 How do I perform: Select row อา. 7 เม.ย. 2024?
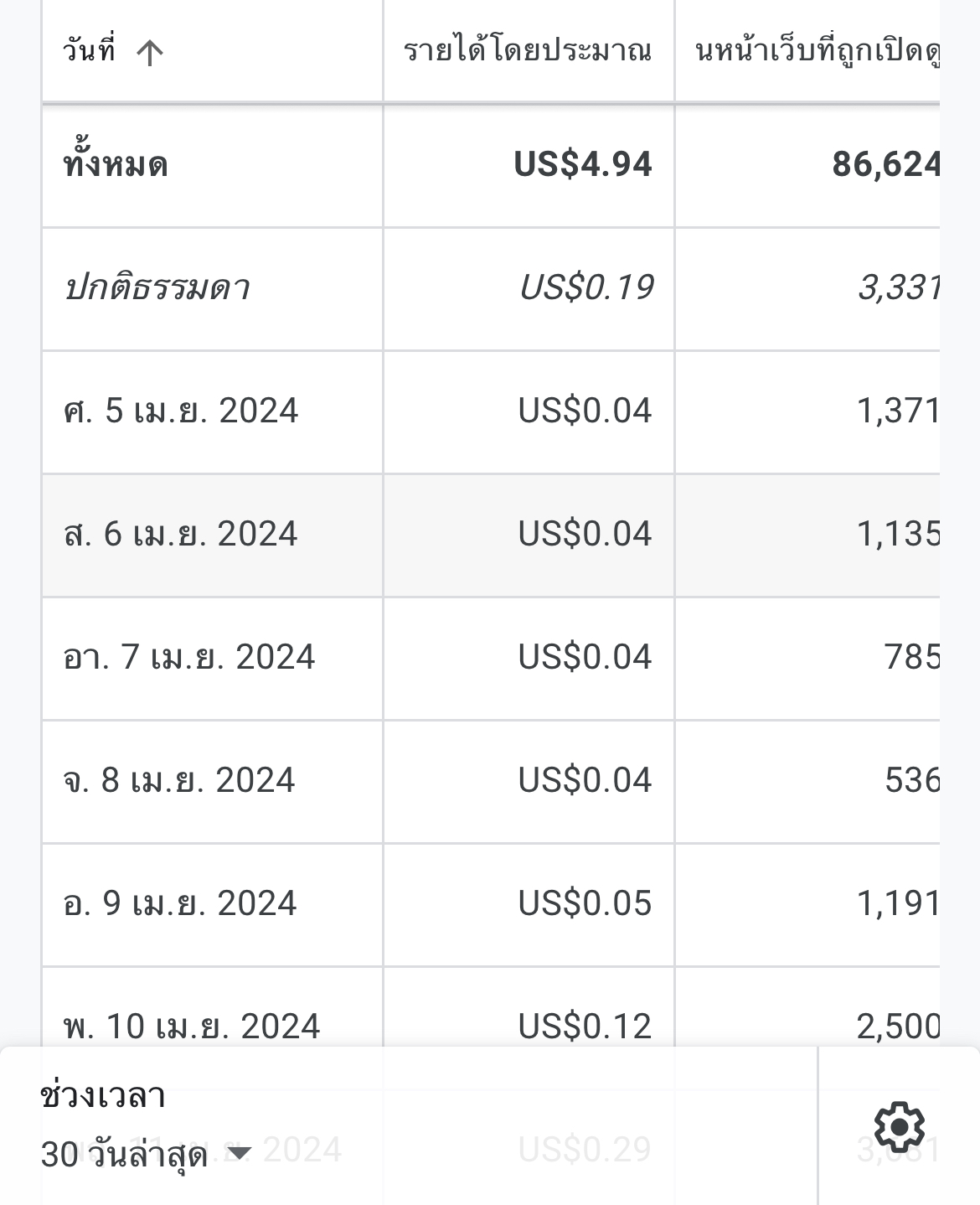[491, 659]
